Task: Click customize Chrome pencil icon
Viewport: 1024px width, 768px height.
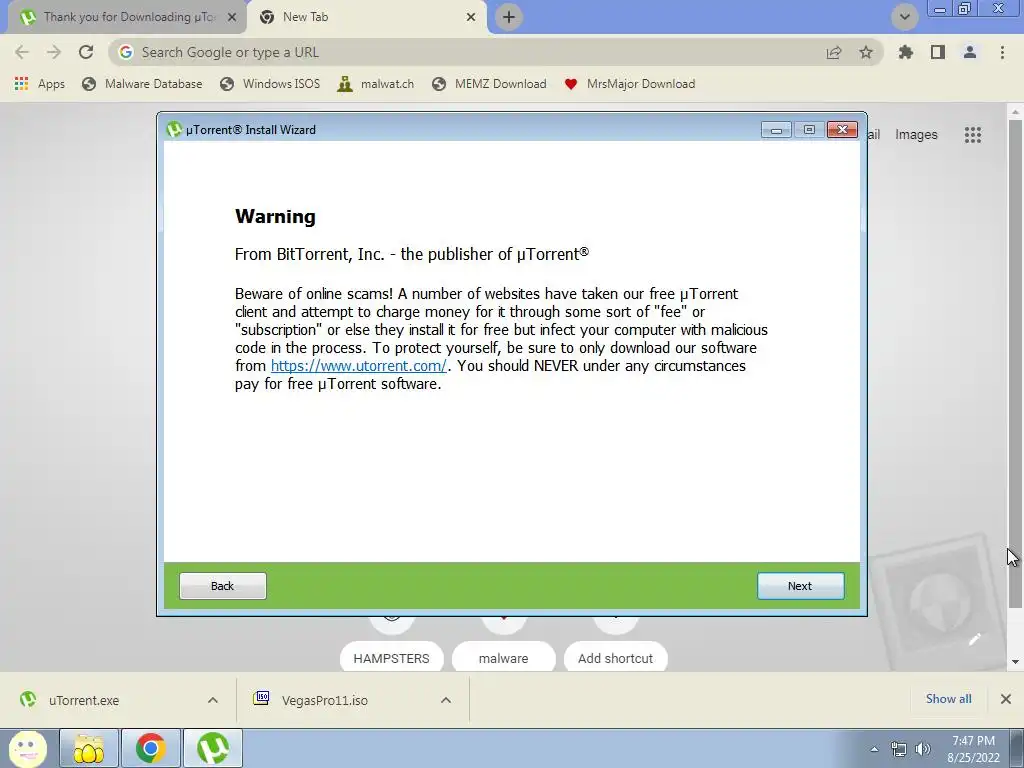Action: [974, 639]
